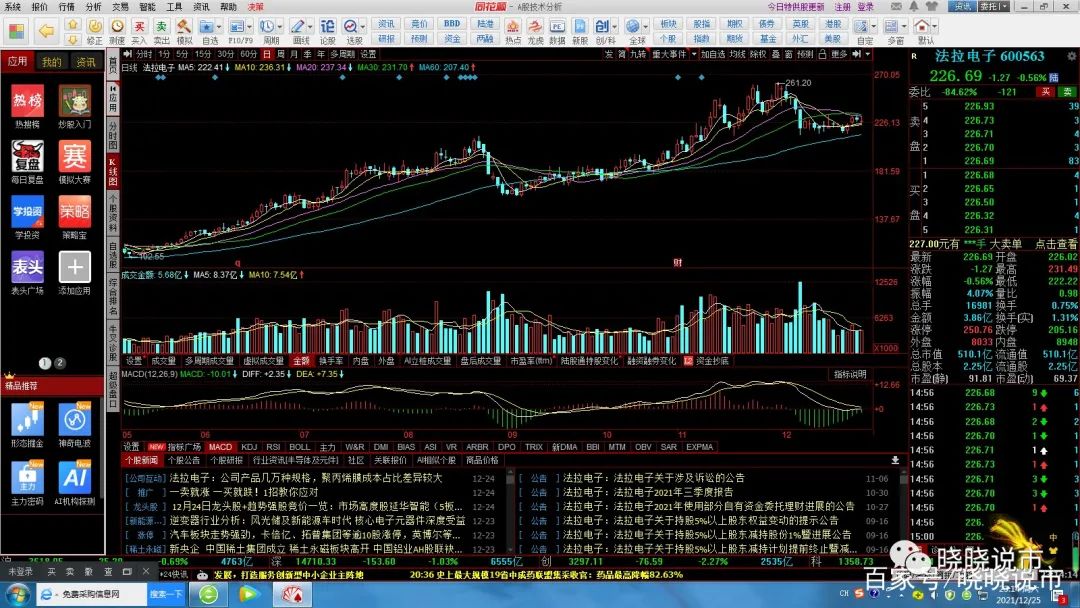Click the F10/F9 info icon

click(x=236, y=26)
